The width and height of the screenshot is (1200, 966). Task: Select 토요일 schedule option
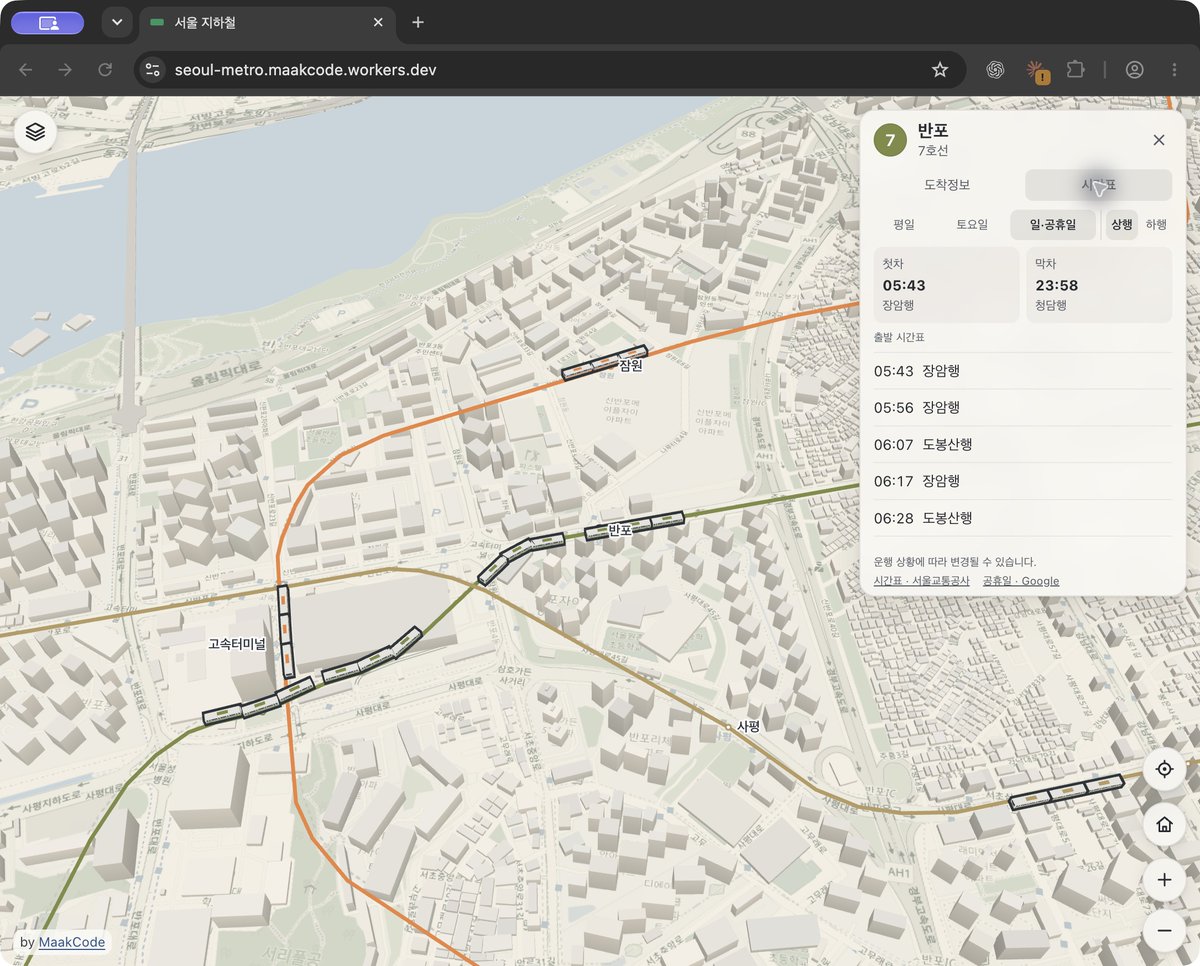tap(972, 225)
